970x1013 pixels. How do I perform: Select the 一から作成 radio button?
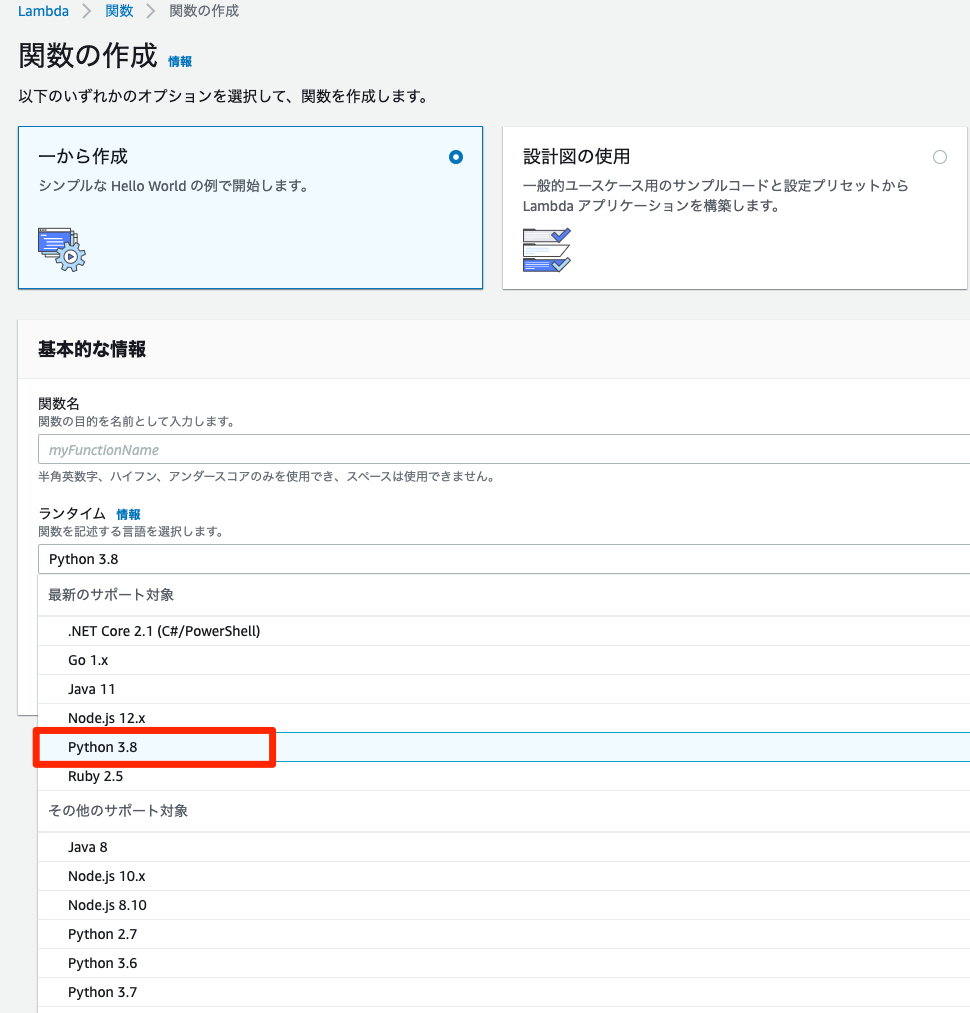coord(456,157)
